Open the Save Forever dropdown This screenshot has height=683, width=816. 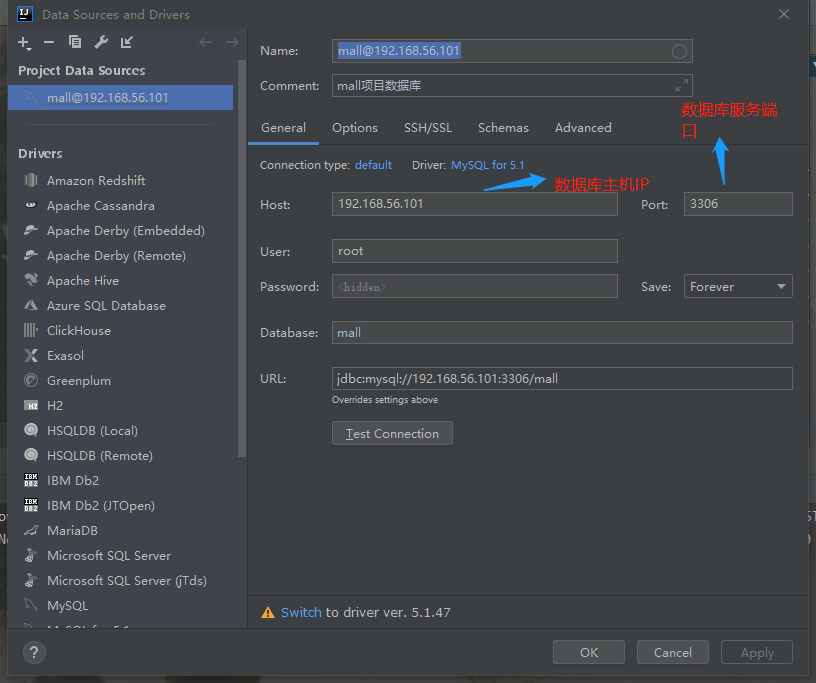(738, 286)
